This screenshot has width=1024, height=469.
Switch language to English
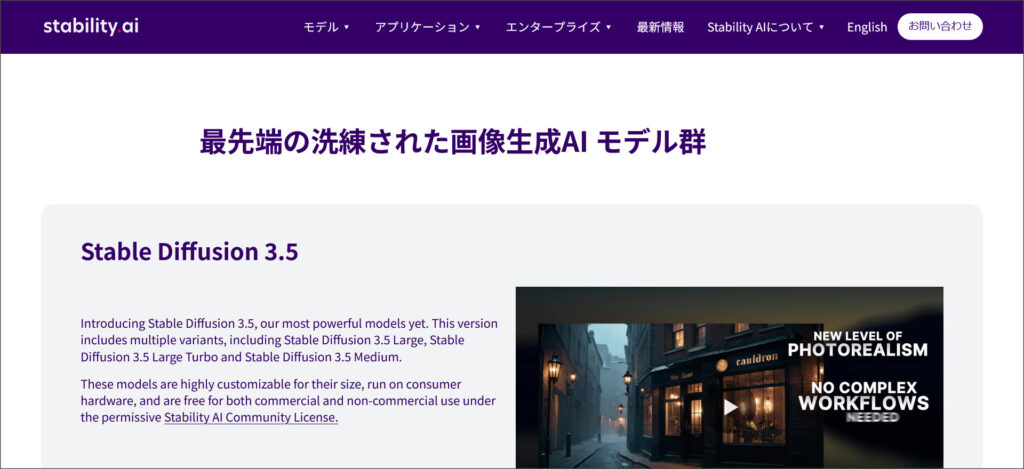[867, 27]
